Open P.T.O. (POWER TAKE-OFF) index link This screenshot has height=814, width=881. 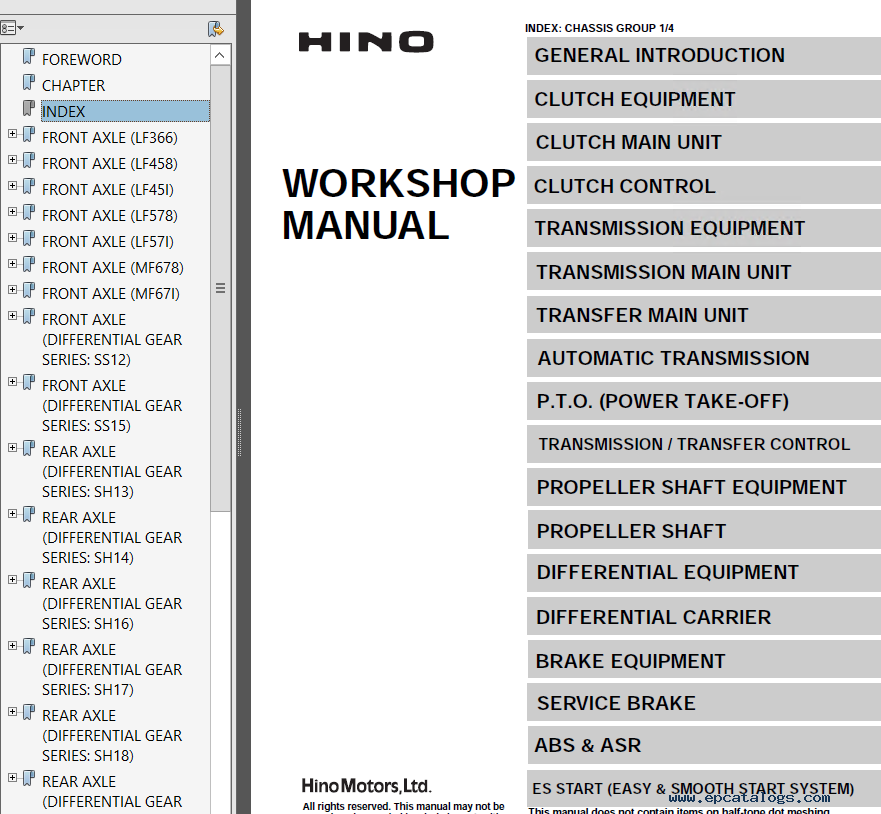click(703, 402)
